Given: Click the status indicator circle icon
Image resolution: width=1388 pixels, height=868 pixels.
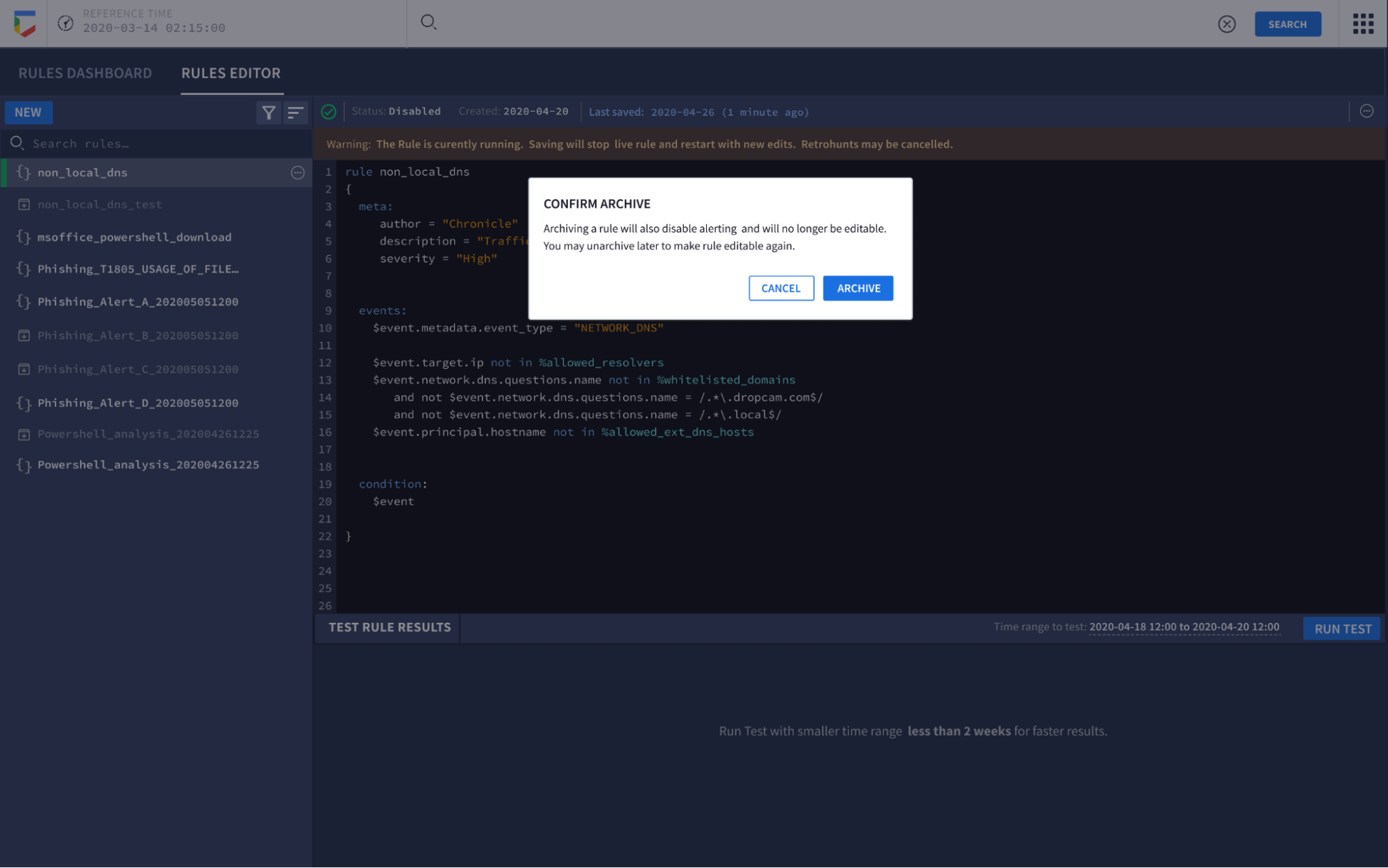Looking at the screenshot, I should [328, 112].
